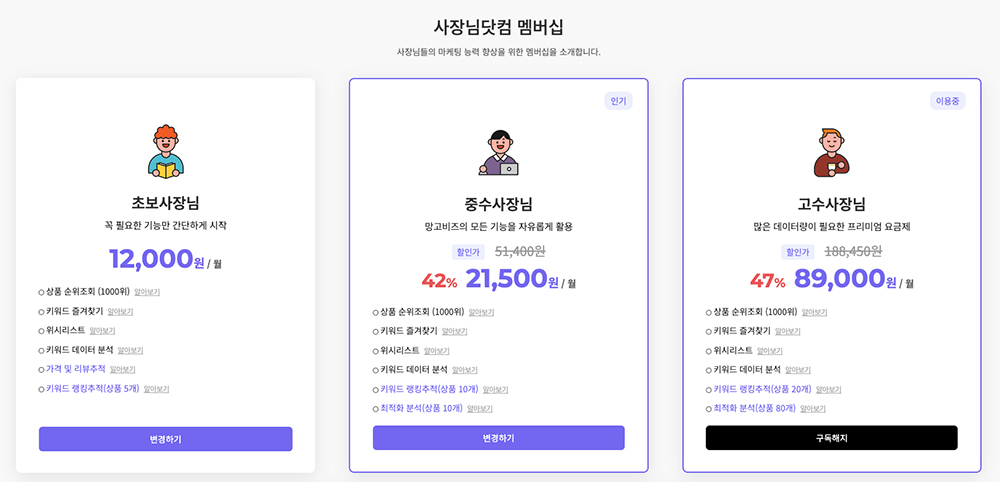Click the 고수사장님 character avatar holding cup
This screenshot has width=1000, height=482.
point(832,152)
